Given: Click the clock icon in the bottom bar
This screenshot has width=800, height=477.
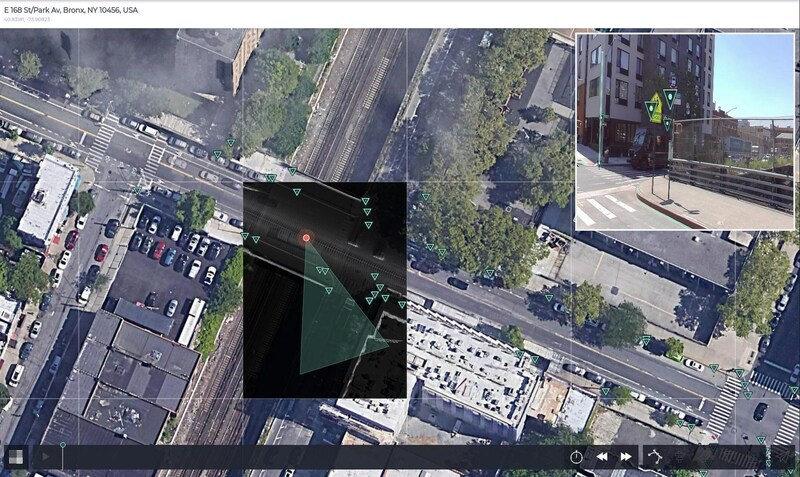Looking at the screenshot, I should pos(577,456).
